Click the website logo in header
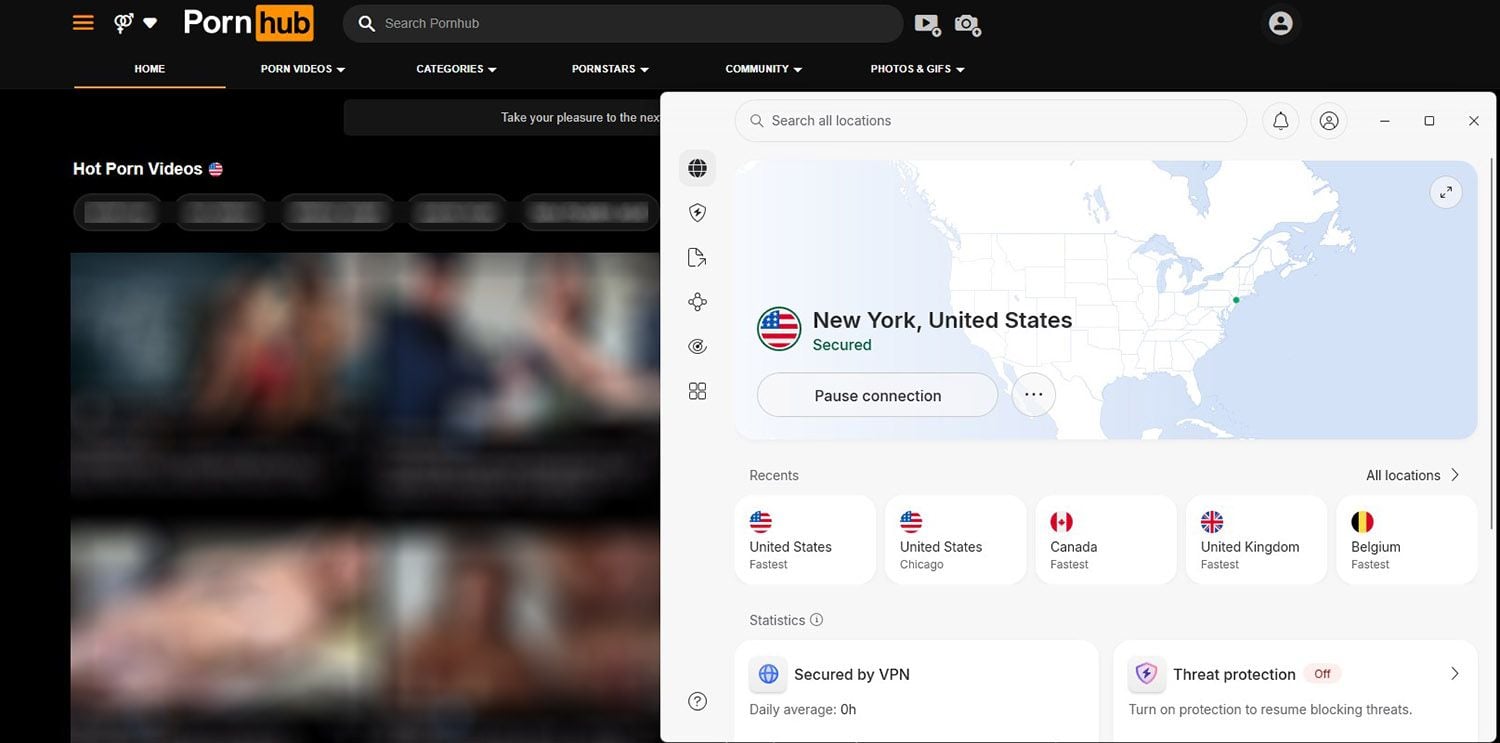Screen dimensions: 1500x743 [248, 23]
